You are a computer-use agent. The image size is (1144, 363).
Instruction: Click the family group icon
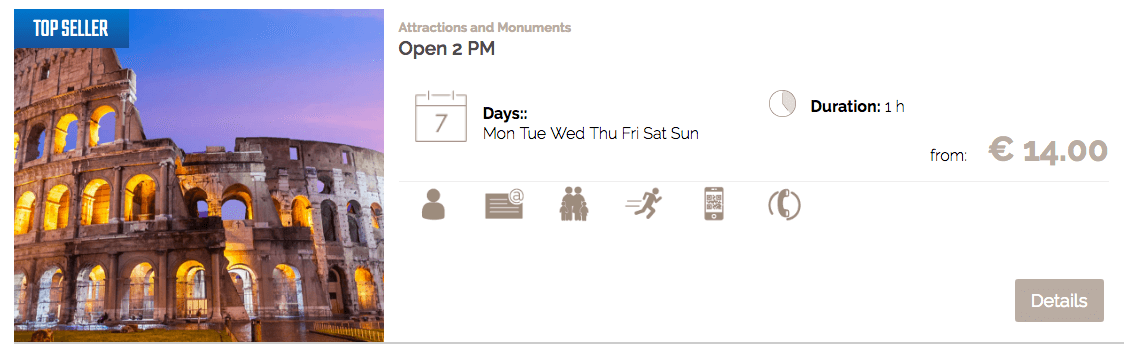coord(574,204)
